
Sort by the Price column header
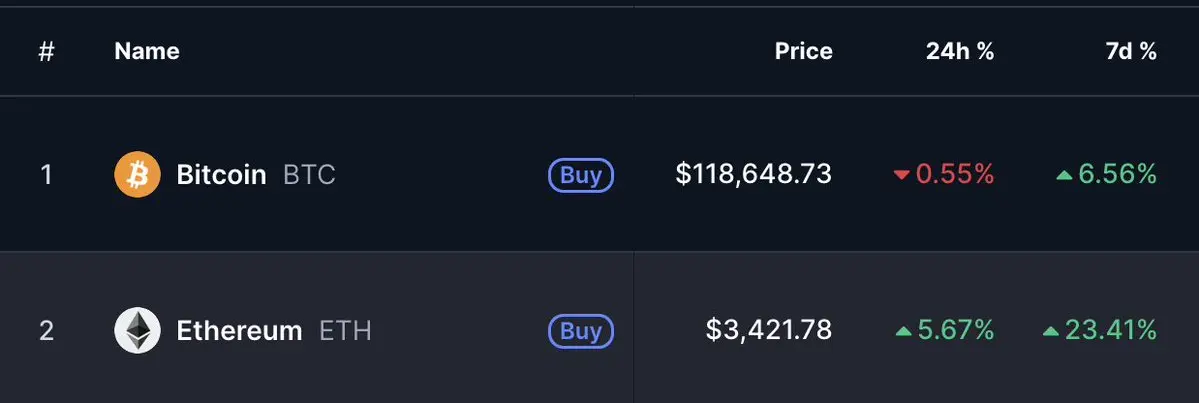804,51
